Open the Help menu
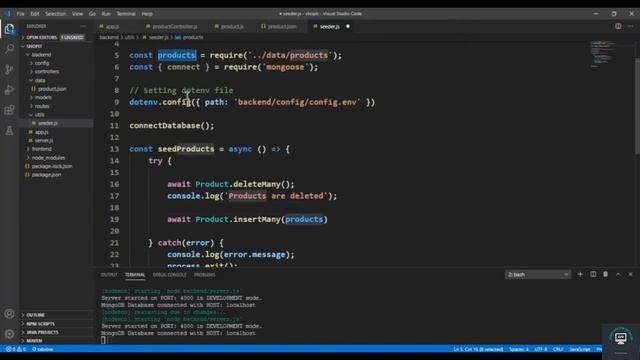This screenshot has width=640, height=360. point(147,13)
